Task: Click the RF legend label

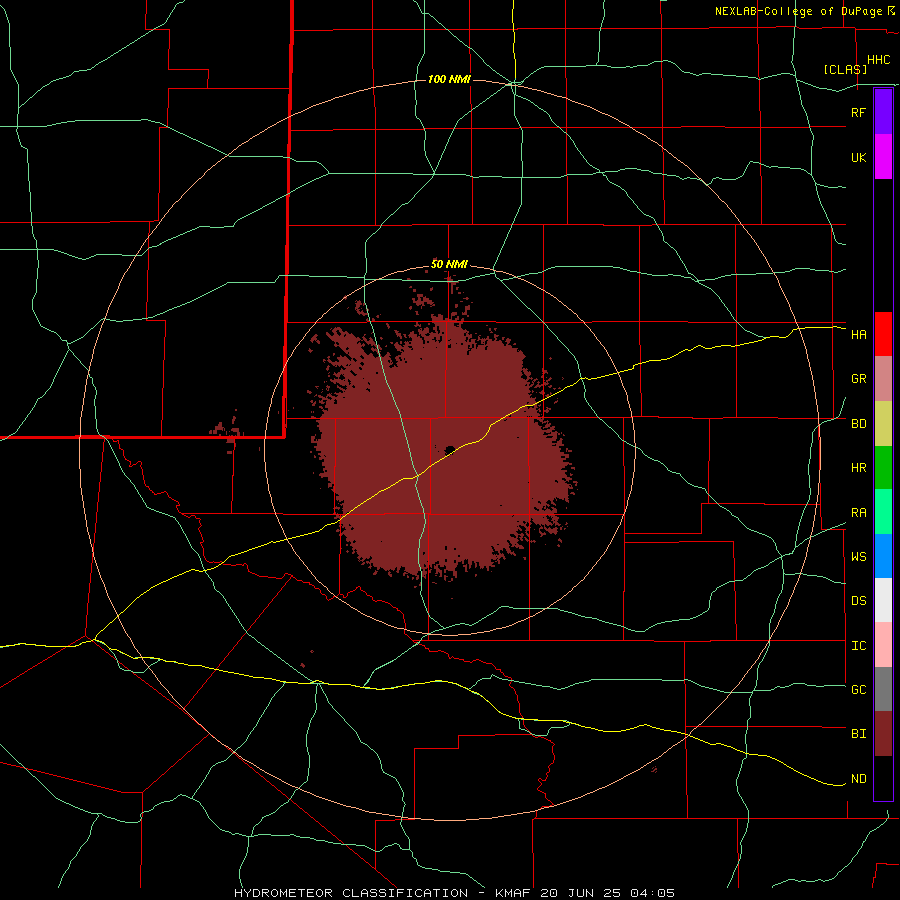Action: [x=858, y=112]
